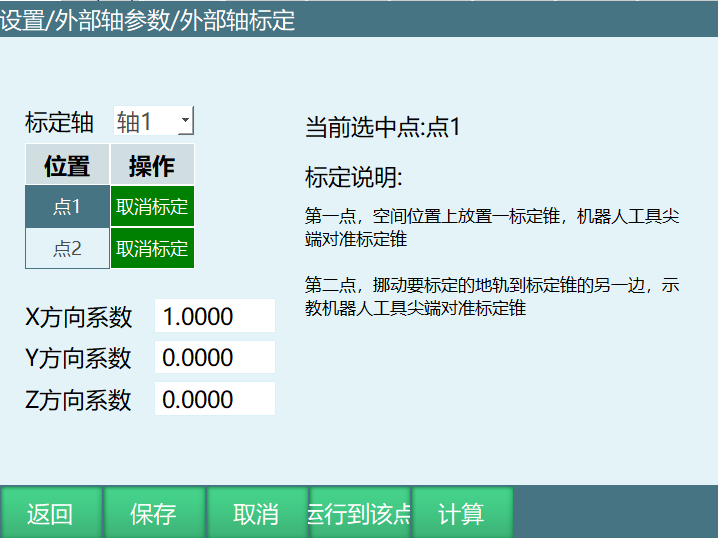Click the 位置 column header
Screen dimensions: 718x538
pos(67,165)
